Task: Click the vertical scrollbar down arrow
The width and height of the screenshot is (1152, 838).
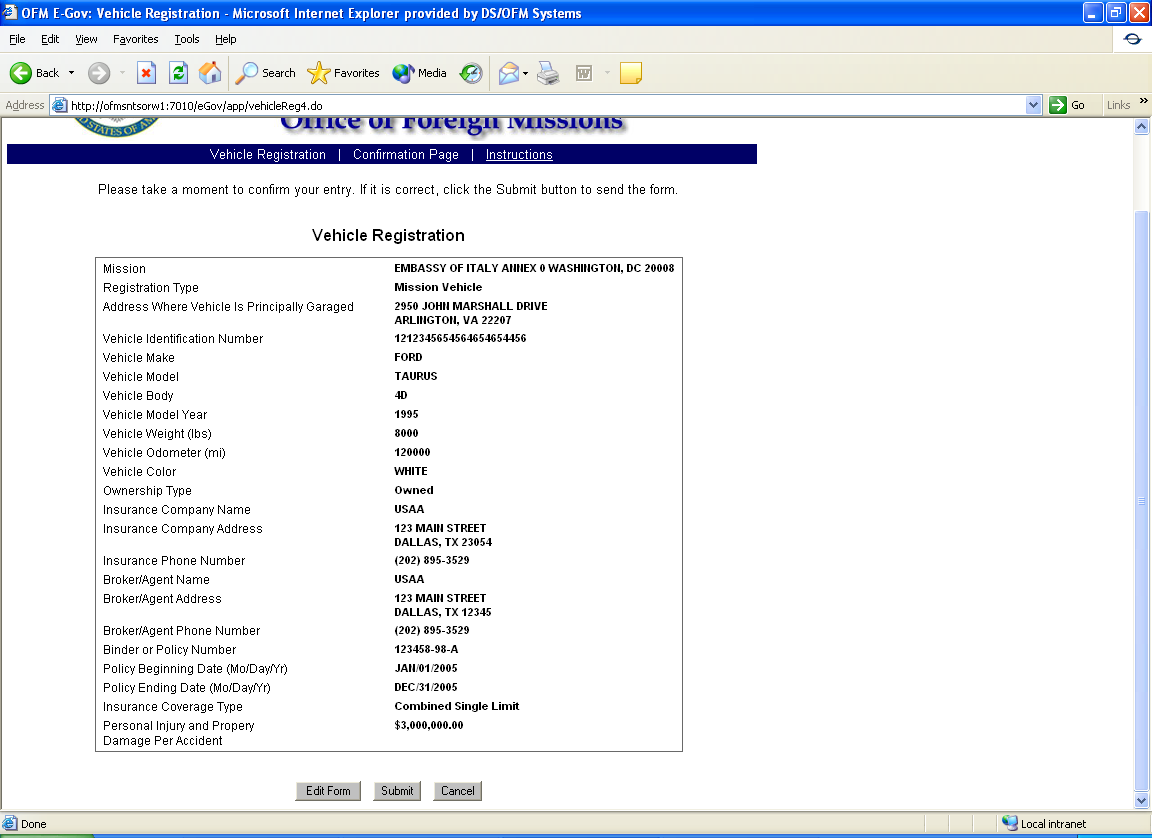Action: pos(1142,801)
